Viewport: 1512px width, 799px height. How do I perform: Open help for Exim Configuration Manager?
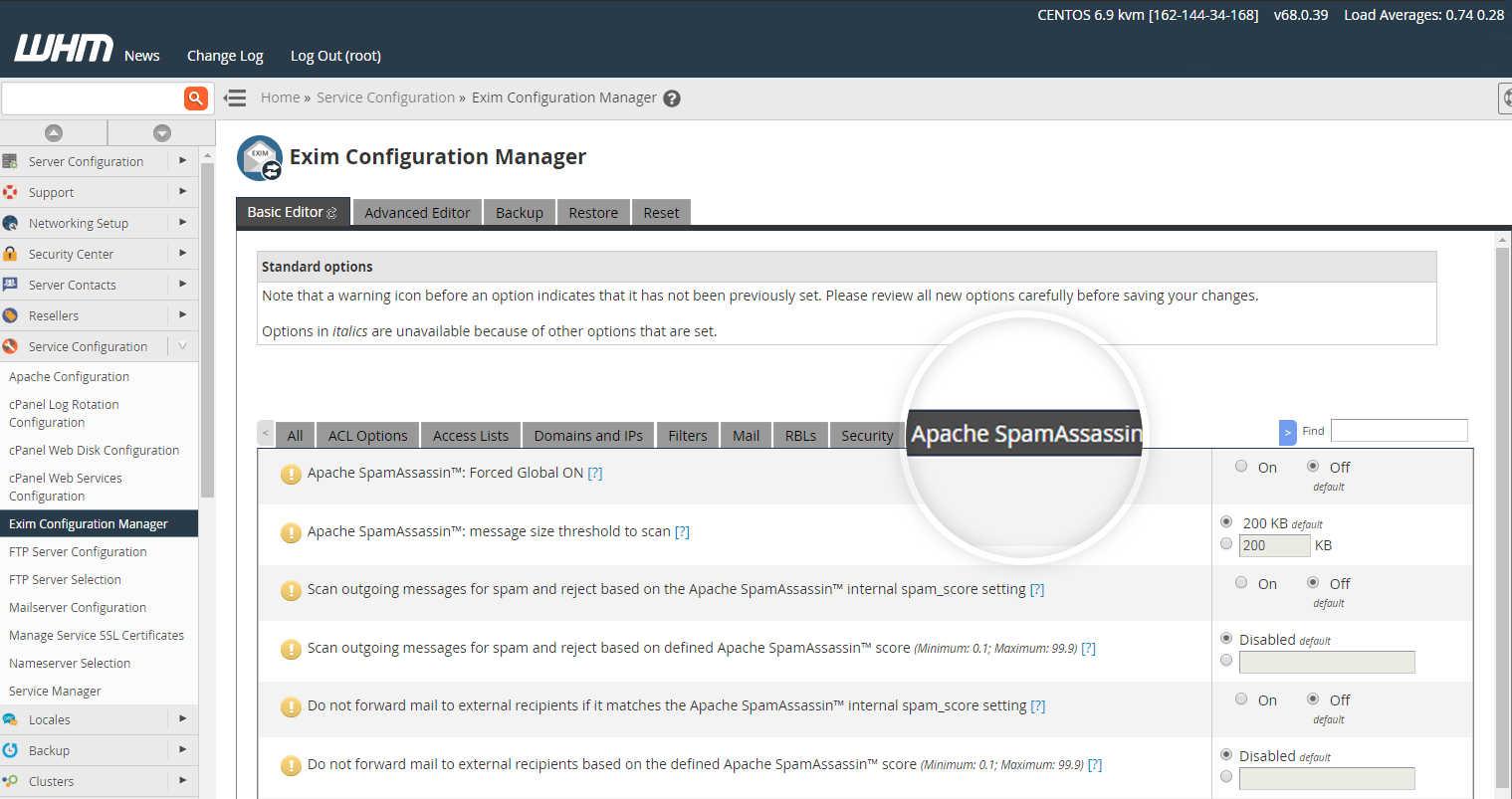pos(672,99)
